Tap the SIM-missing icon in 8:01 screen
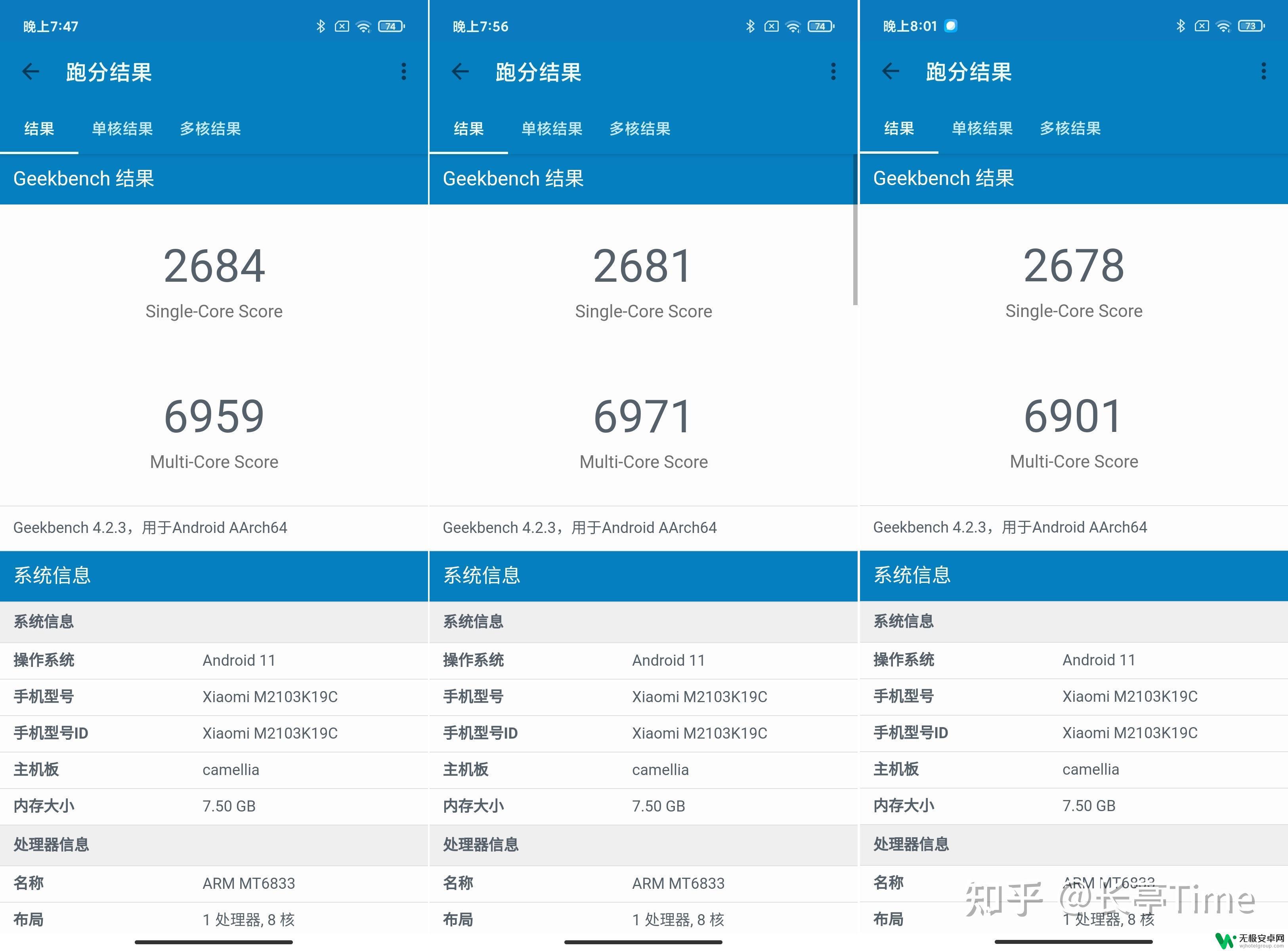This screenshot has width=1288, height=951. tap(1202, 25)
